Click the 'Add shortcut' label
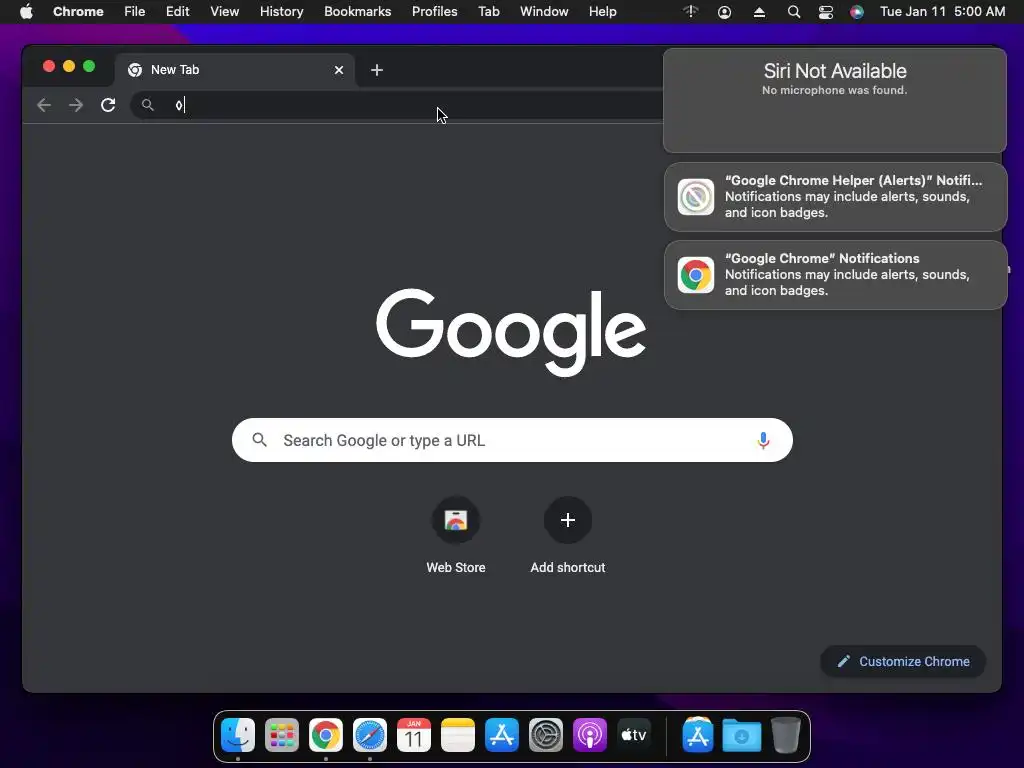This screenshot has width=1024, height=768. tap(568, 568)
